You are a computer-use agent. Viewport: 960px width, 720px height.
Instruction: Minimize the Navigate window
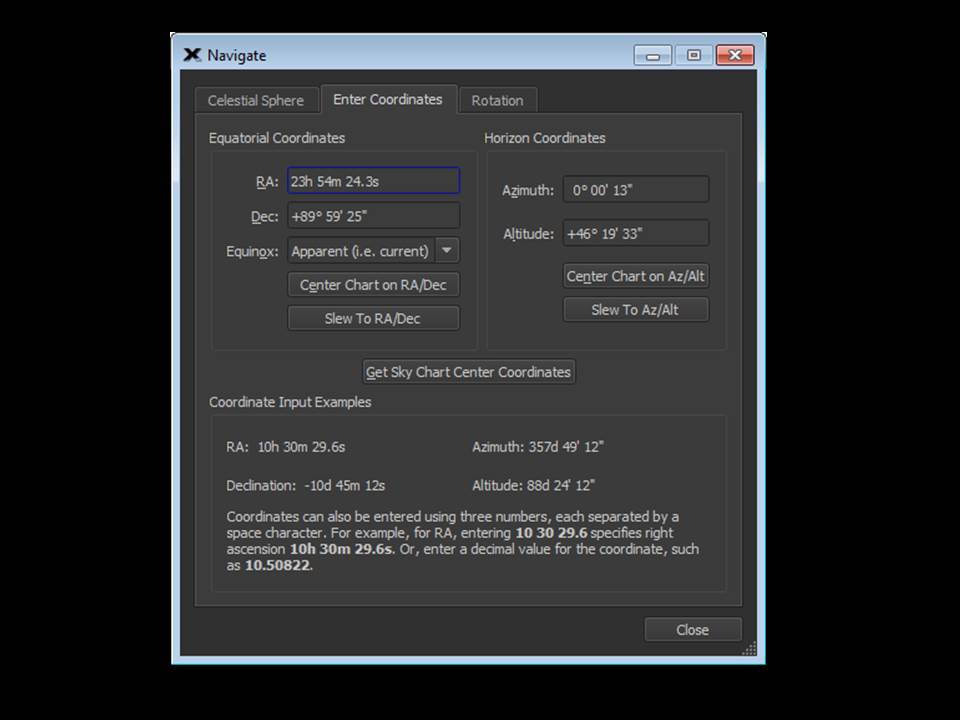[x=653, y=56]
